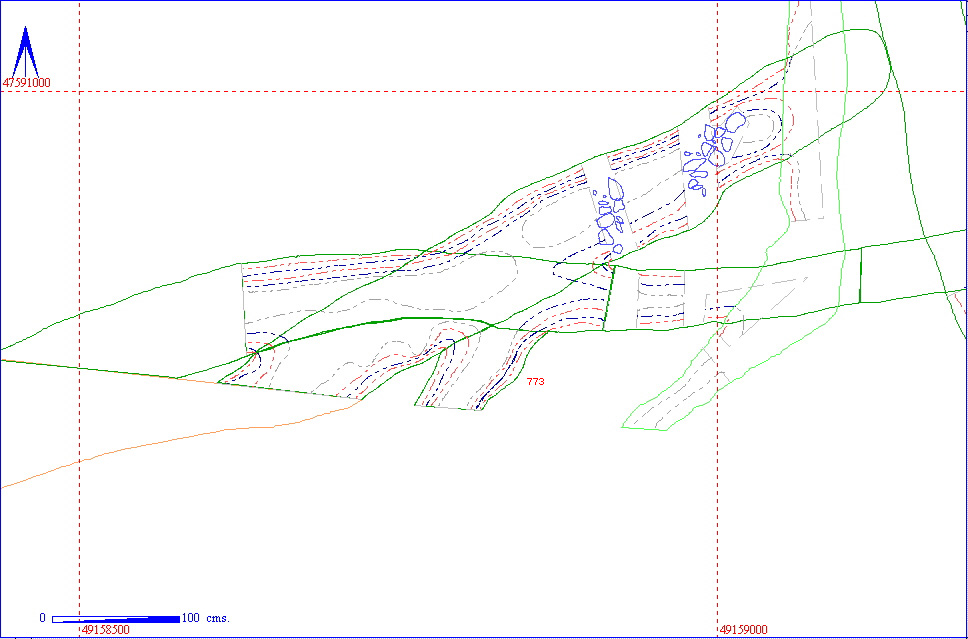968x639 pixels.
Task: Select the easting label 49159000
Action: [744, 630]
